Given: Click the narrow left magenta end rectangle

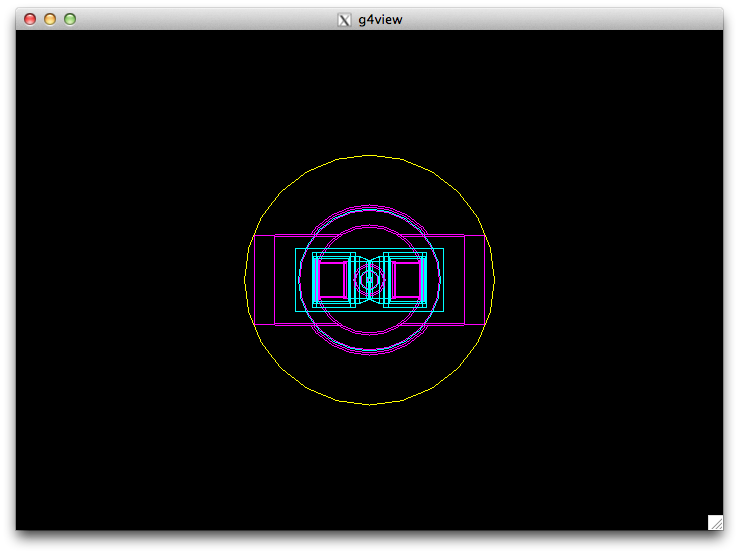Looking at the screenshot, I should [264, 280].
